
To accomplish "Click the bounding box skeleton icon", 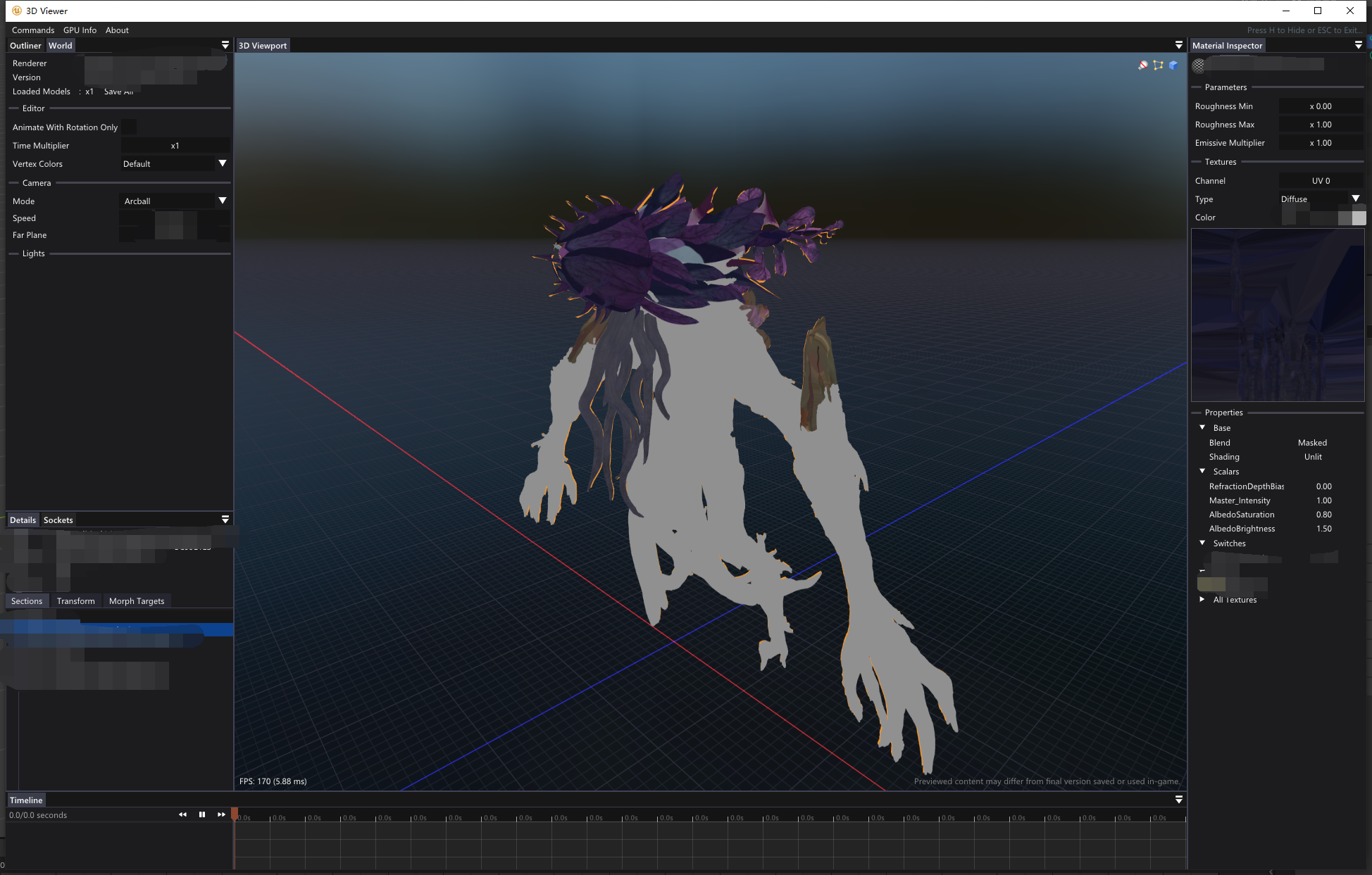I will (1158, 65).
